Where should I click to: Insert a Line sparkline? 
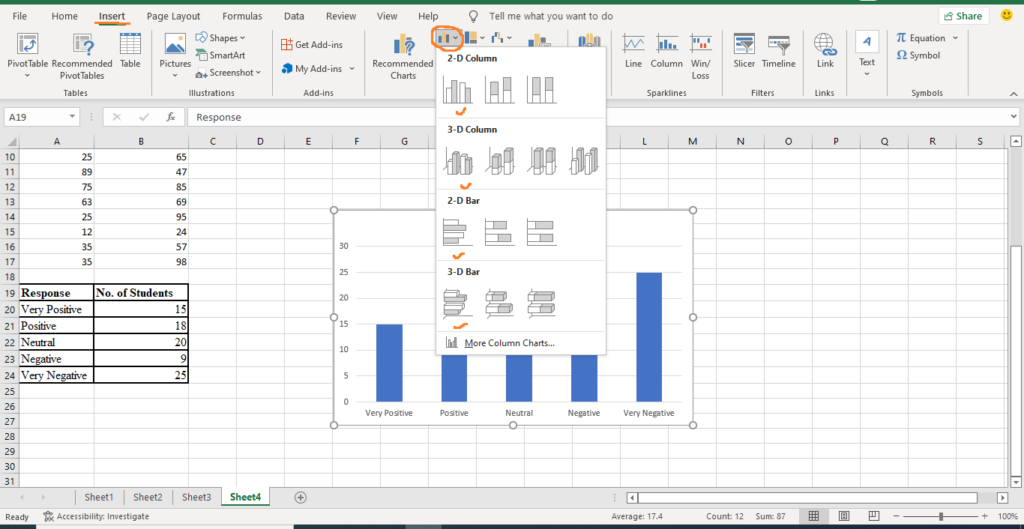pos(633,51)
